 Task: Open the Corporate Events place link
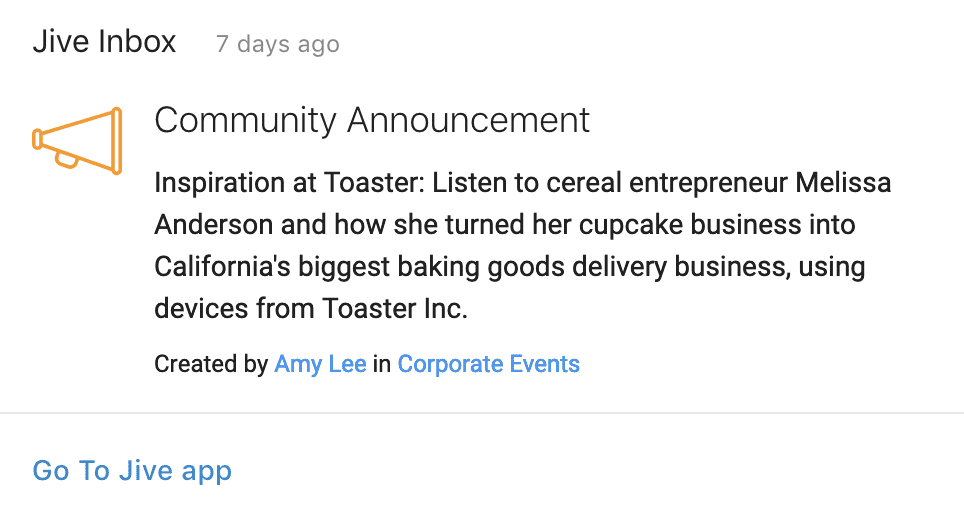pyautogui.click(x=489, y=364)
